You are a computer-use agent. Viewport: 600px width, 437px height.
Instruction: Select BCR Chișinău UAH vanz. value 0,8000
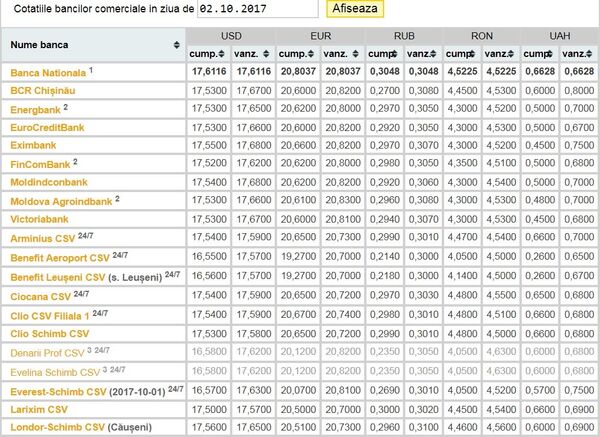click(x=579, y=91)
